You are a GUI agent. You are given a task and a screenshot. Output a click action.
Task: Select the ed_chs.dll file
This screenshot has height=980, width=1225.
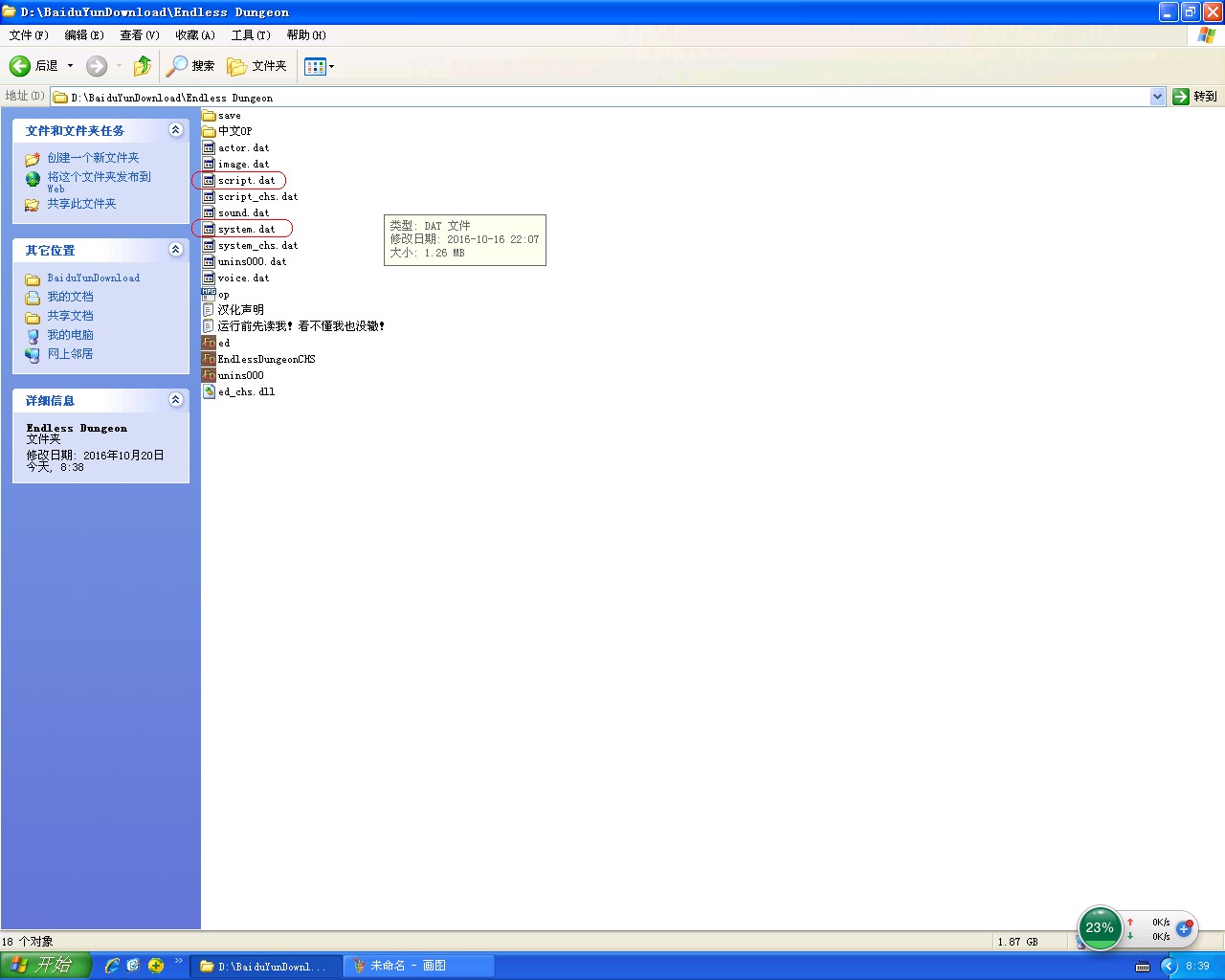coord(238,391)
